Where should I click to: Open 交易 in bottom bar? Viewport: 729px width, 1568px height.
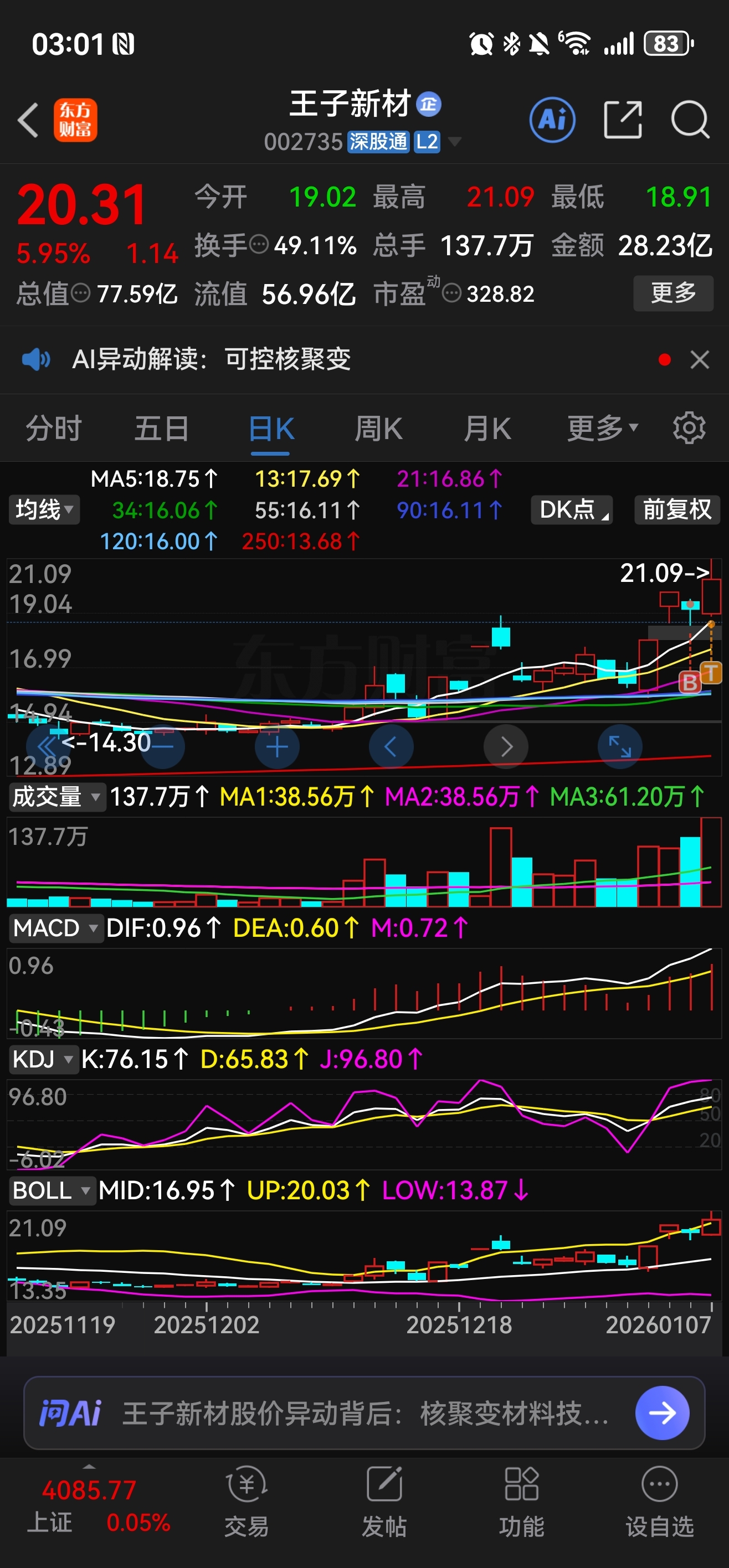coord(247,1500)
